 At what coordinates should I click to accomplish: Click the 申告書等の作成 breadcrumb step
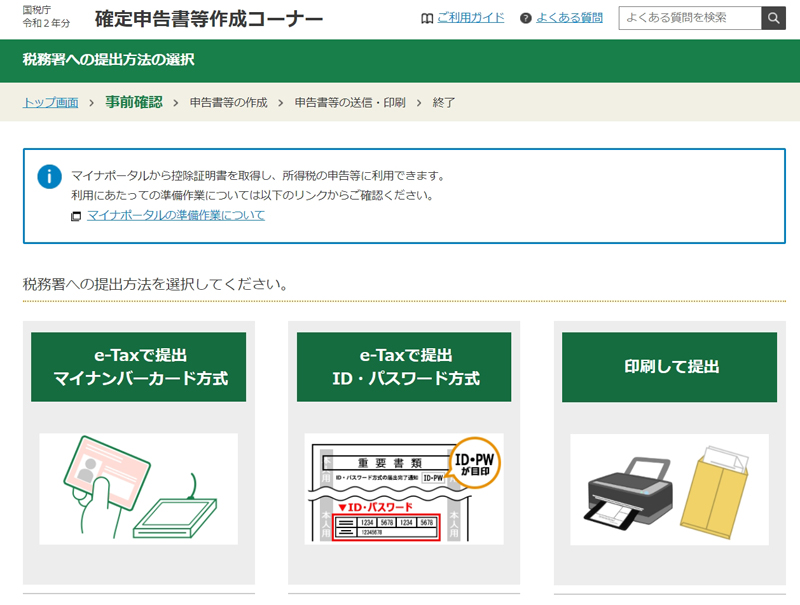pyautogui.click(x=229, y=103)
